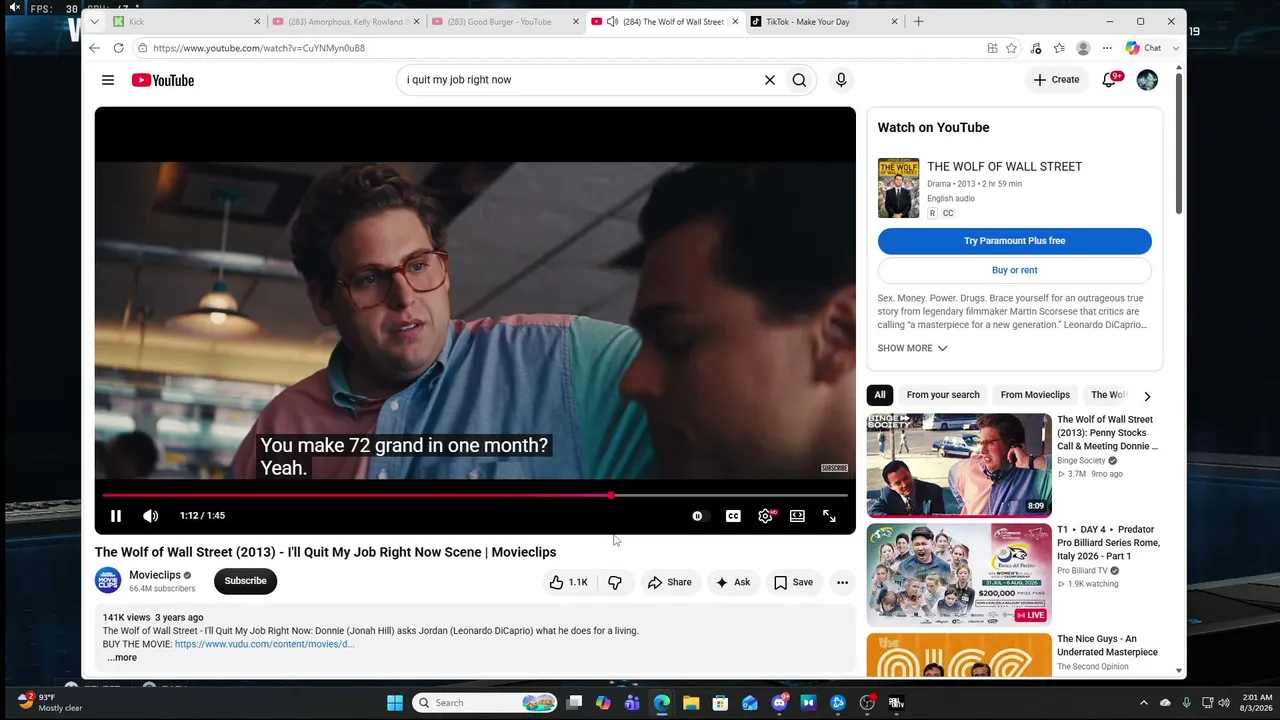Share the Wolf of Wall Street clip
The image size is (1280, 720).
tap(669, 582)
